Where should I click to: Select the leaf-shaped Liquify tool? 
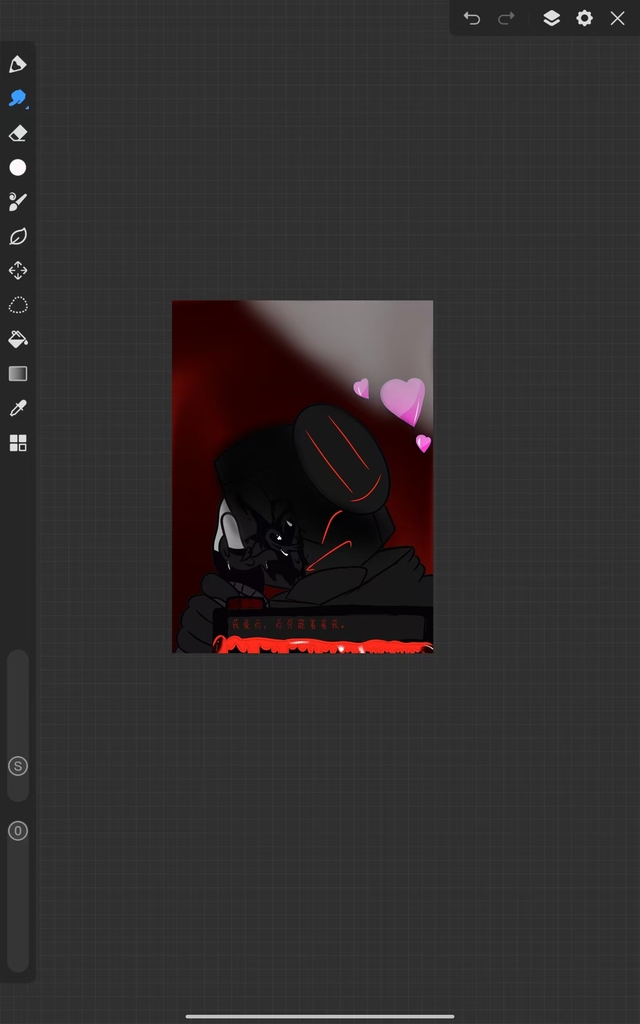click(18, 237)
